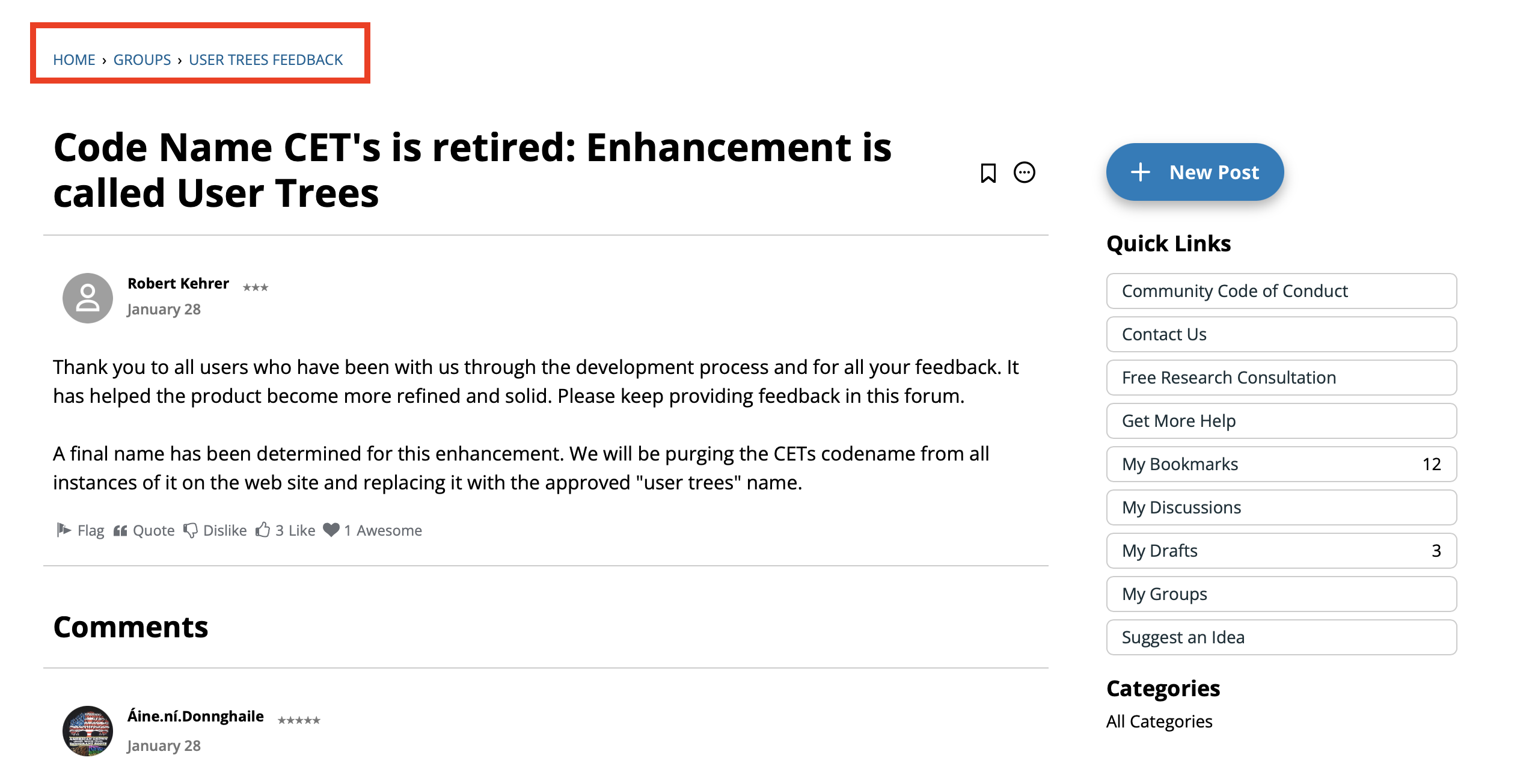Click Robert Kehrer's three-star rating
The image size is (1532, 784).
257,288
